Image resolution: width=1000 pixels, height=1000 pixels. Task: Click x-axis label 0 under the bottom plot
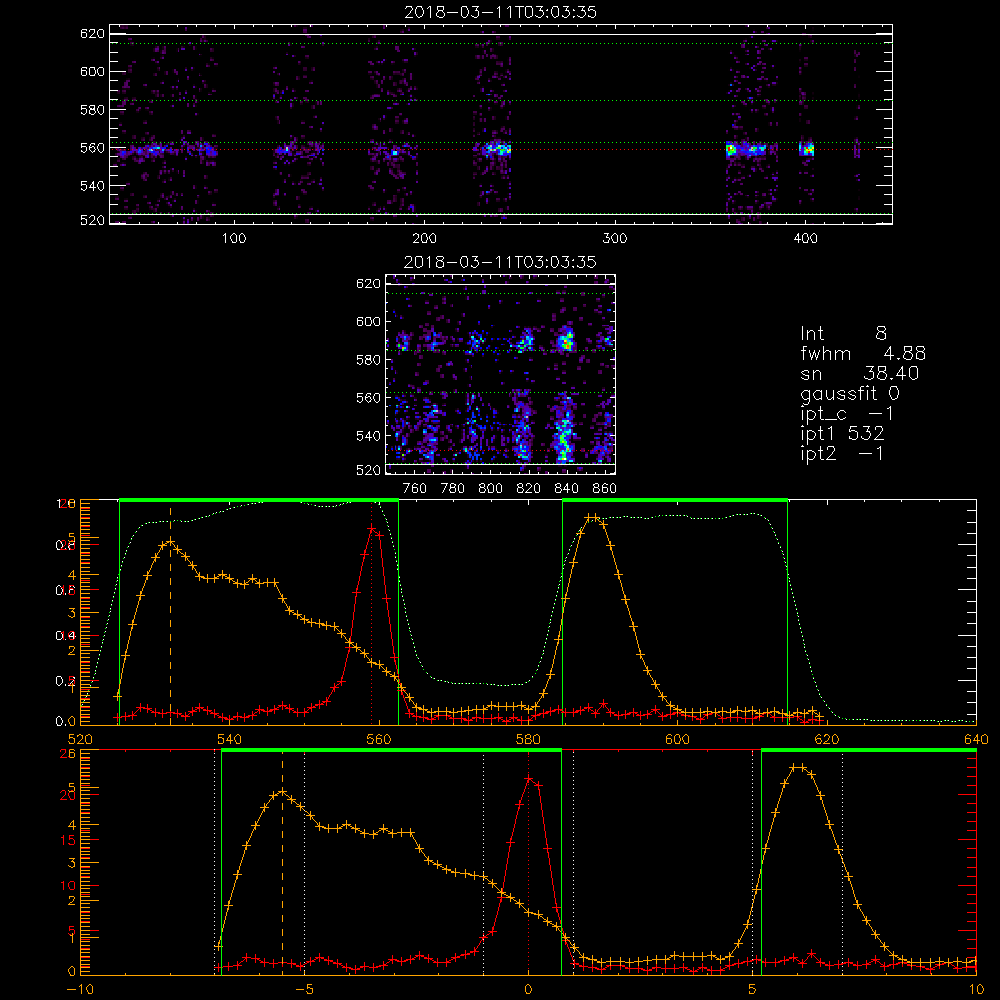(x=528, y=990)
